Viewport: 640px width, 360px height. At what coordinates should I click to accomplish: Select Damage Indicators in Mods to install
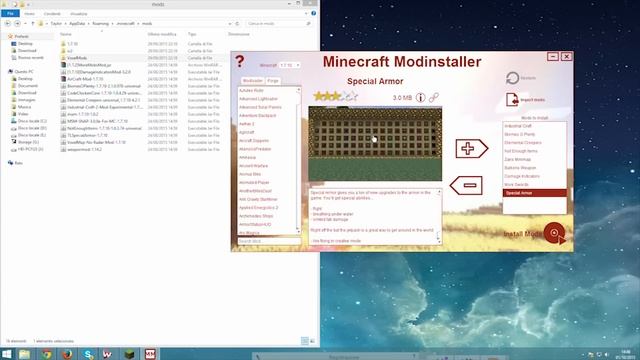point(522,176)
